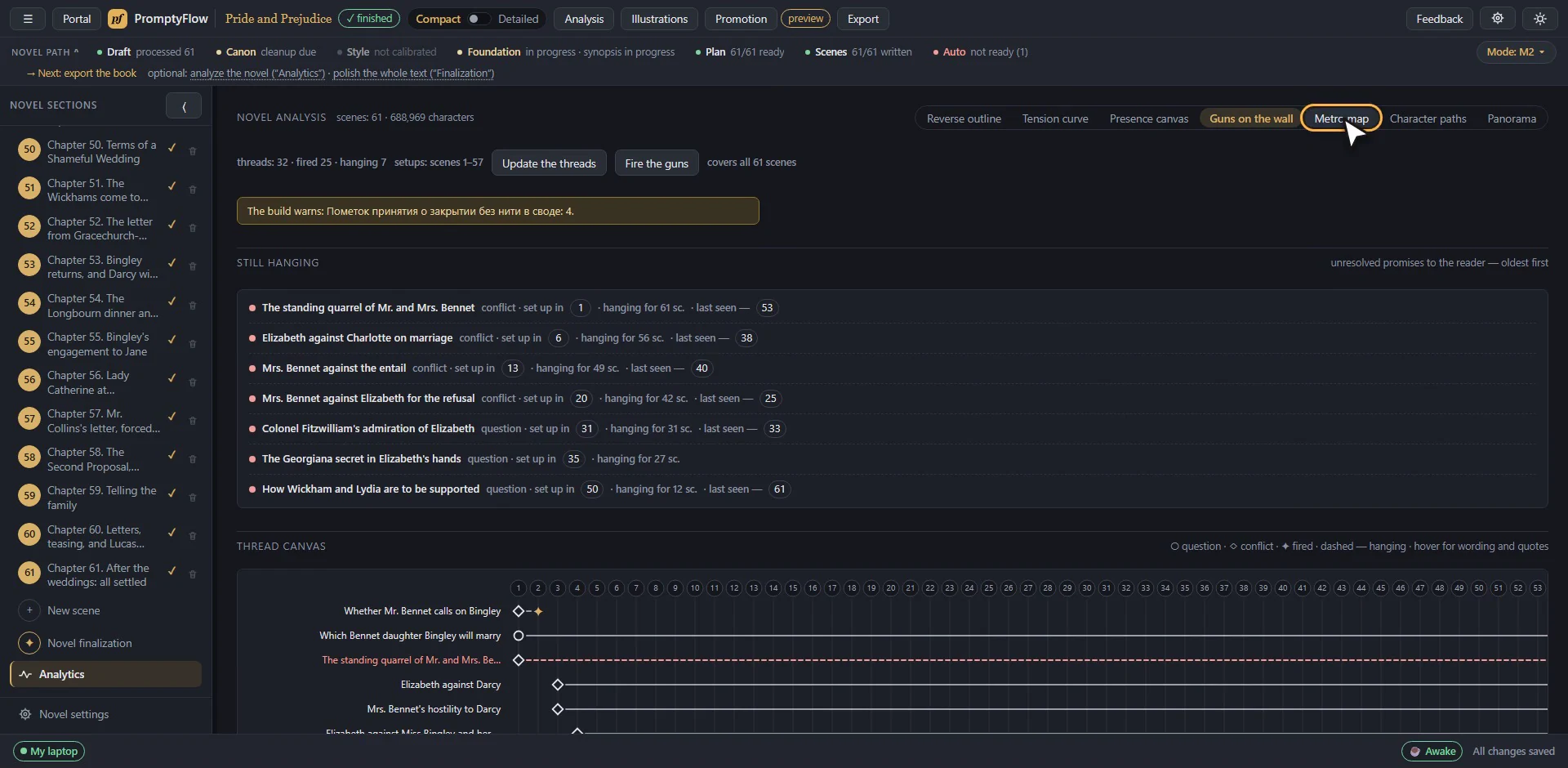Click the Fire the guns button
The height and width of the screenshot is (768, 1568).
(657, 163)
